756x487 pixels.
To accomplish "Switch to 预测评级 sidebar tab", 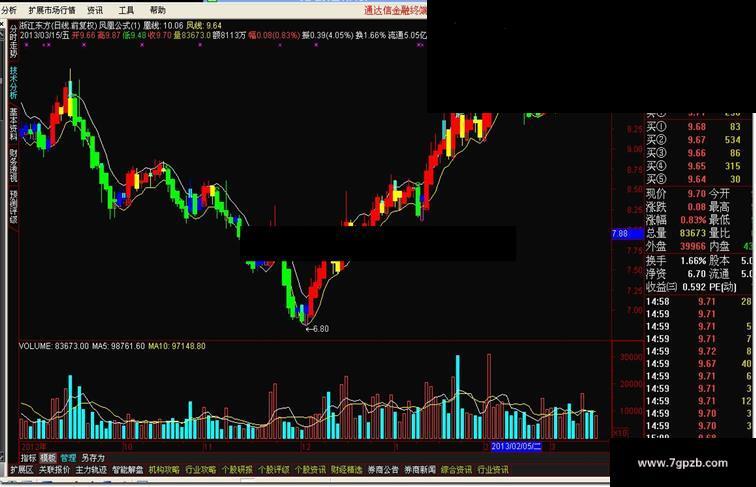I will (13, 207).
